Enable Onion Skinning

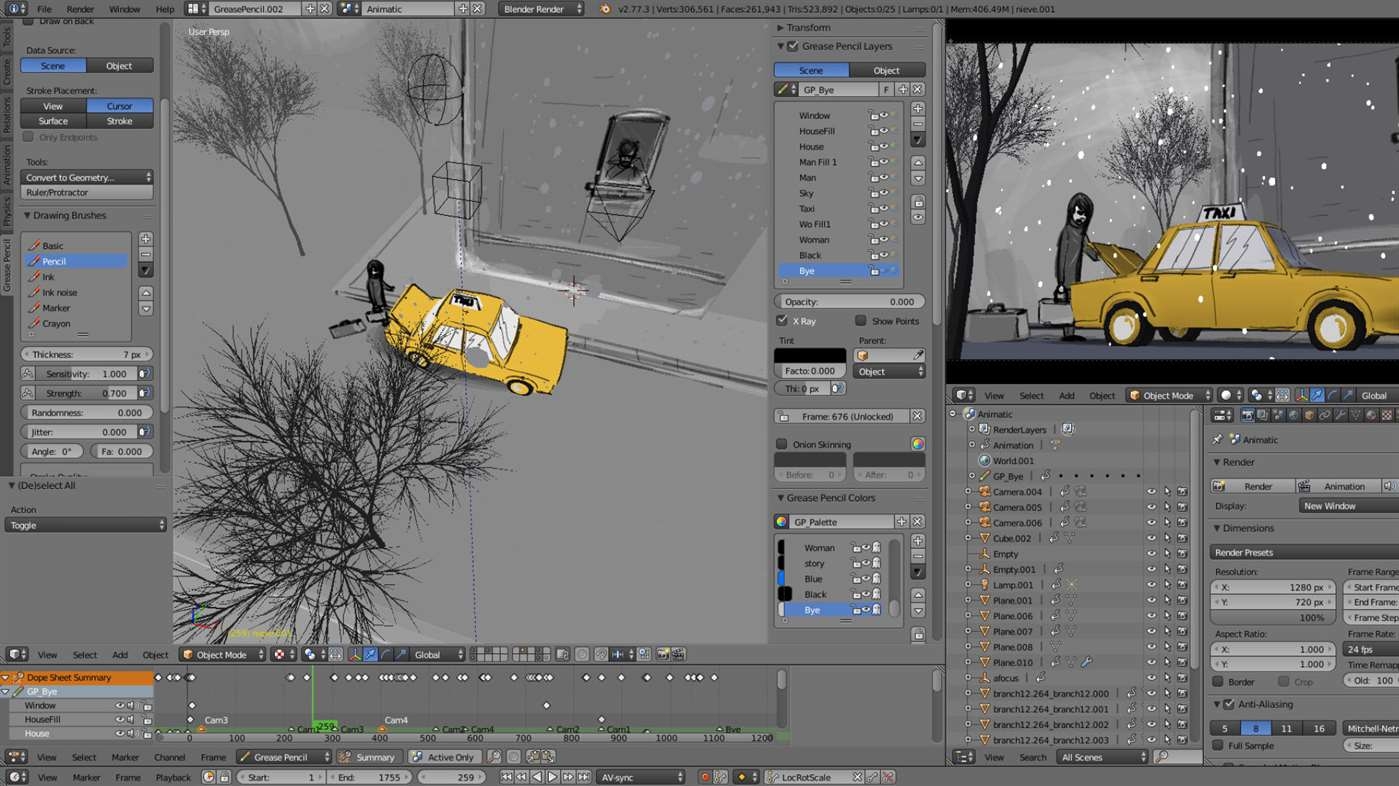(782, 444)
